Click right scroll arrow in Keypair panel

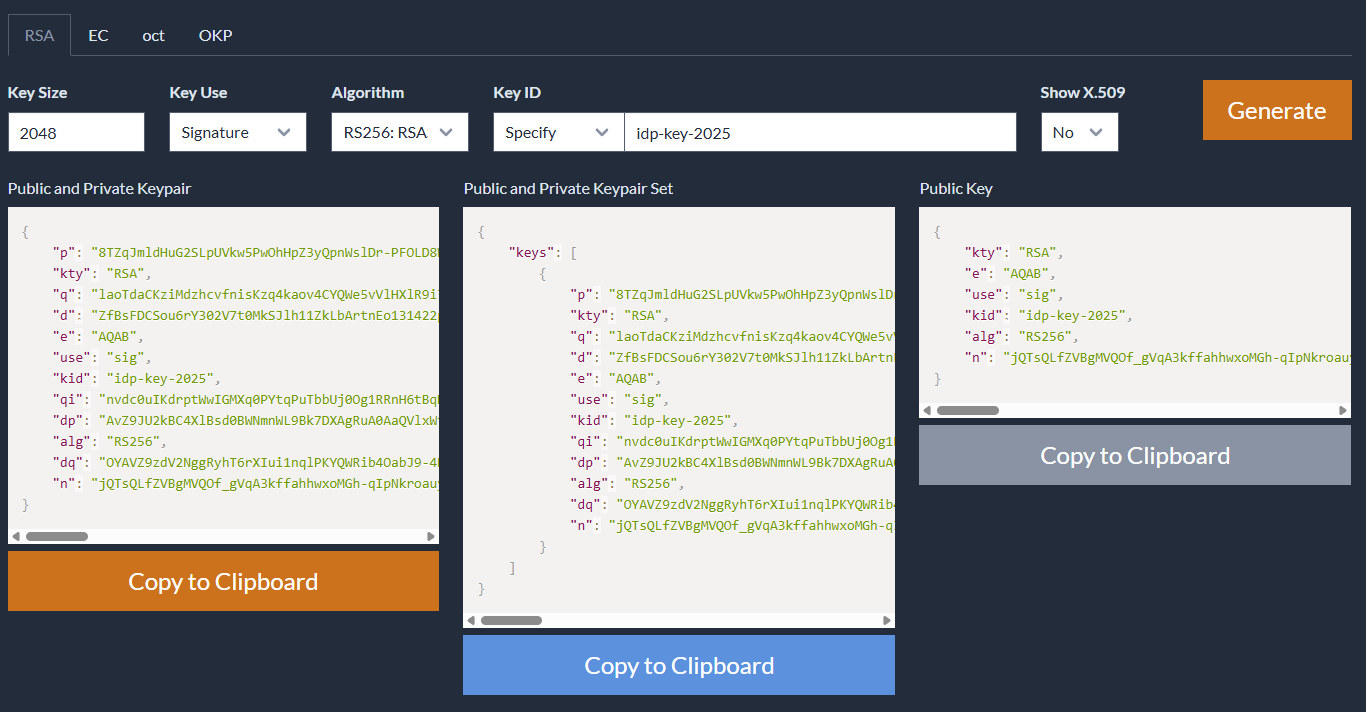[x=431, y=536]
